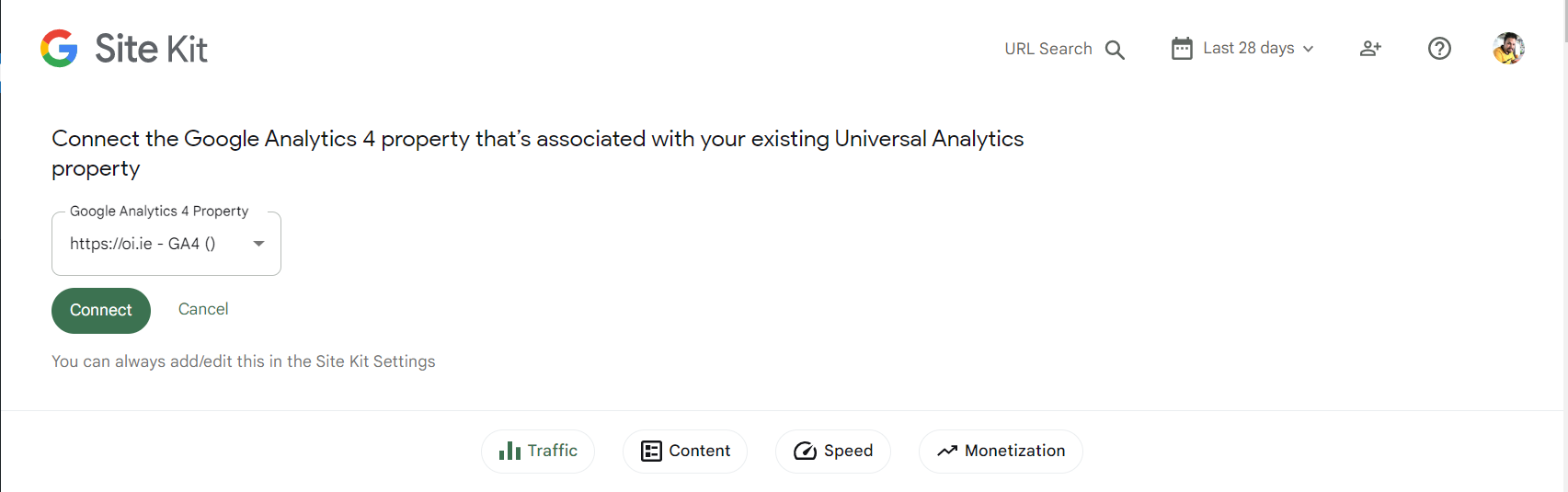Image resolution: width=1568 pixels, height=492 pixels.
Task: Click the Traffic bar chart icon
Action: 509,451
